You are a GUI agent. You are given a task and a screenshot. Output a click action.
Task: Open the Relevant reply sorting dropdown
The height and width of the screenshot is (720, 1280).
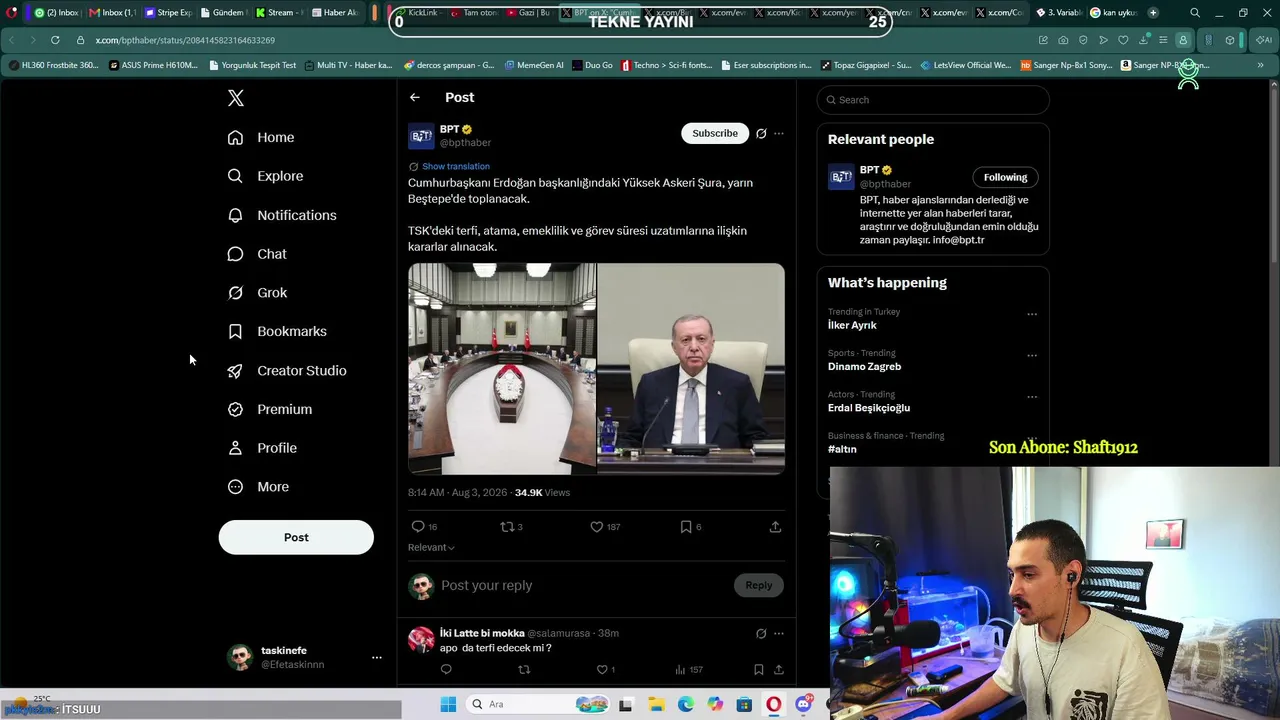(x=431, y=547)
